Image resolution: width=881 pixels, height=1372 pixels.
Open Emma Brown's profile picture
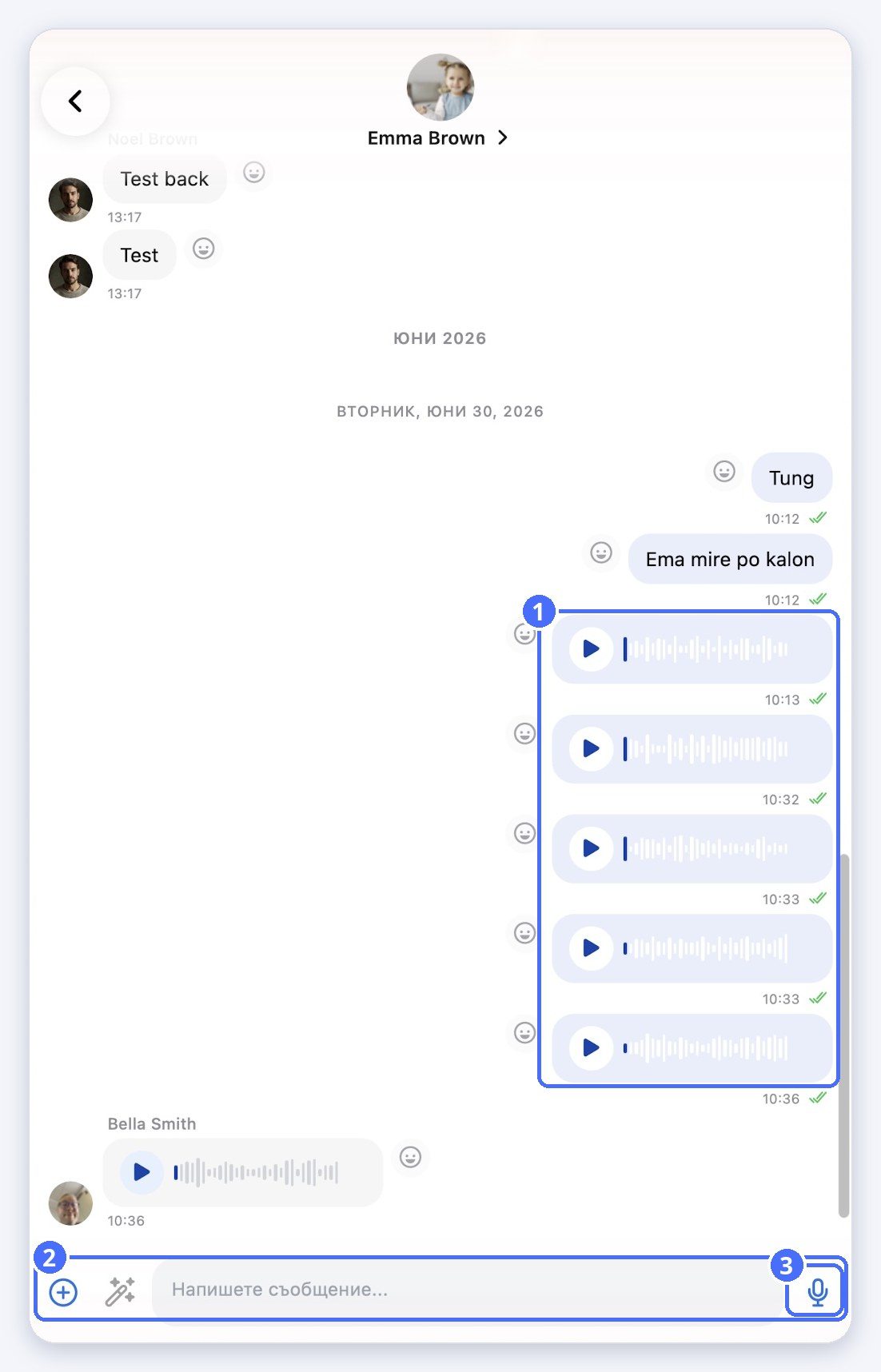pyautogui.click(x=440, y=87)
